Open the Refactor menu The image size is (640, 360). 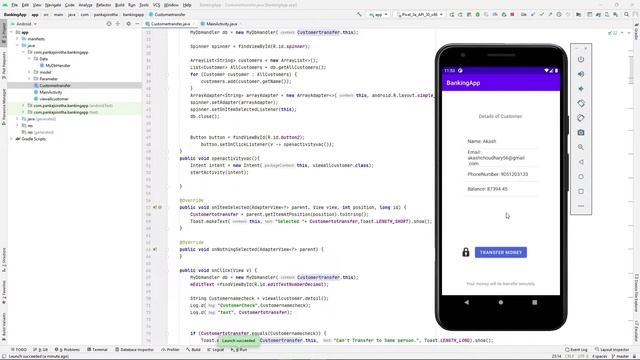pos(103,5)
